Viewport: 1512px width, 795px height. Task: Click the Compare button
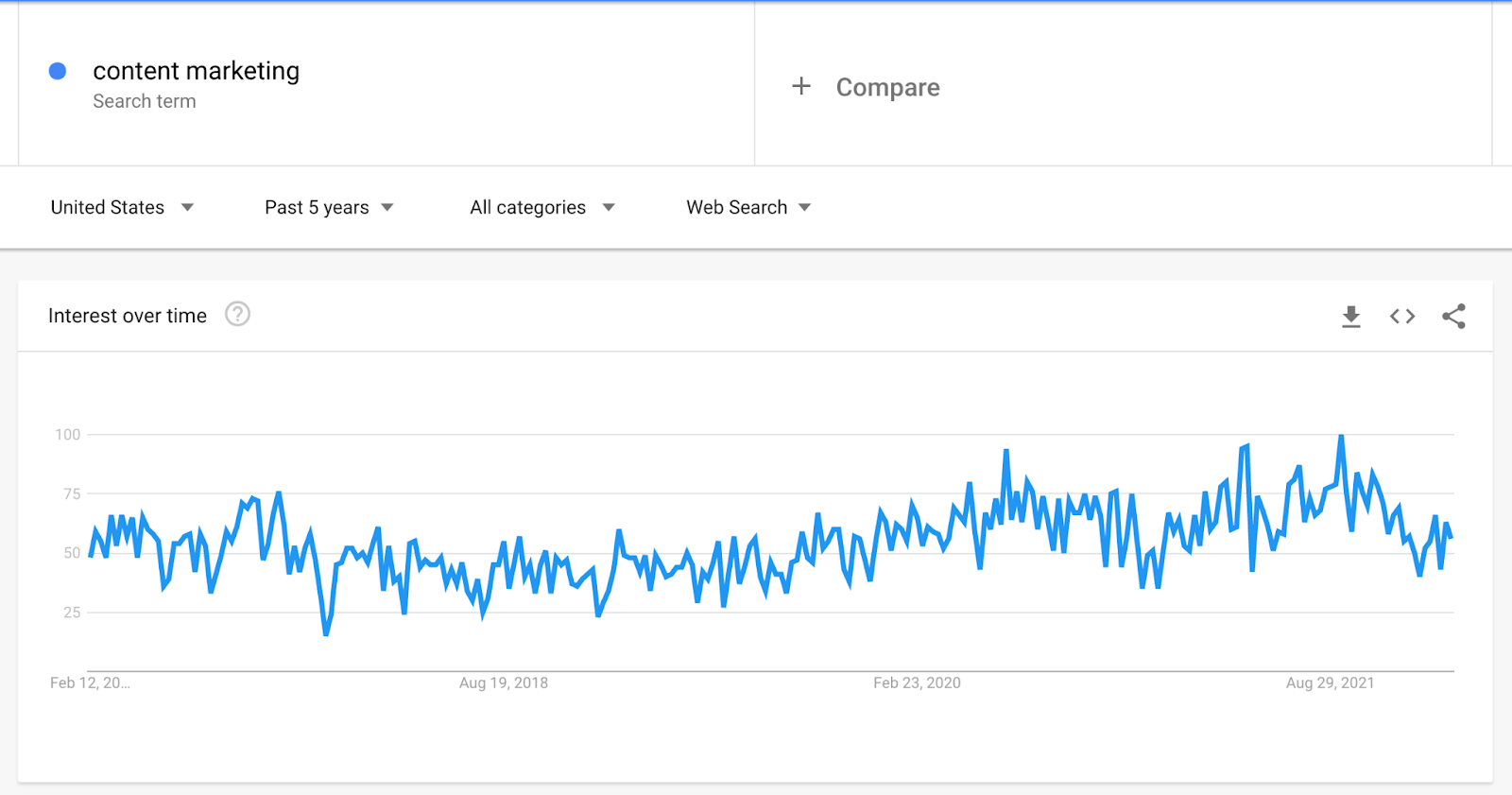pos(887,87)
